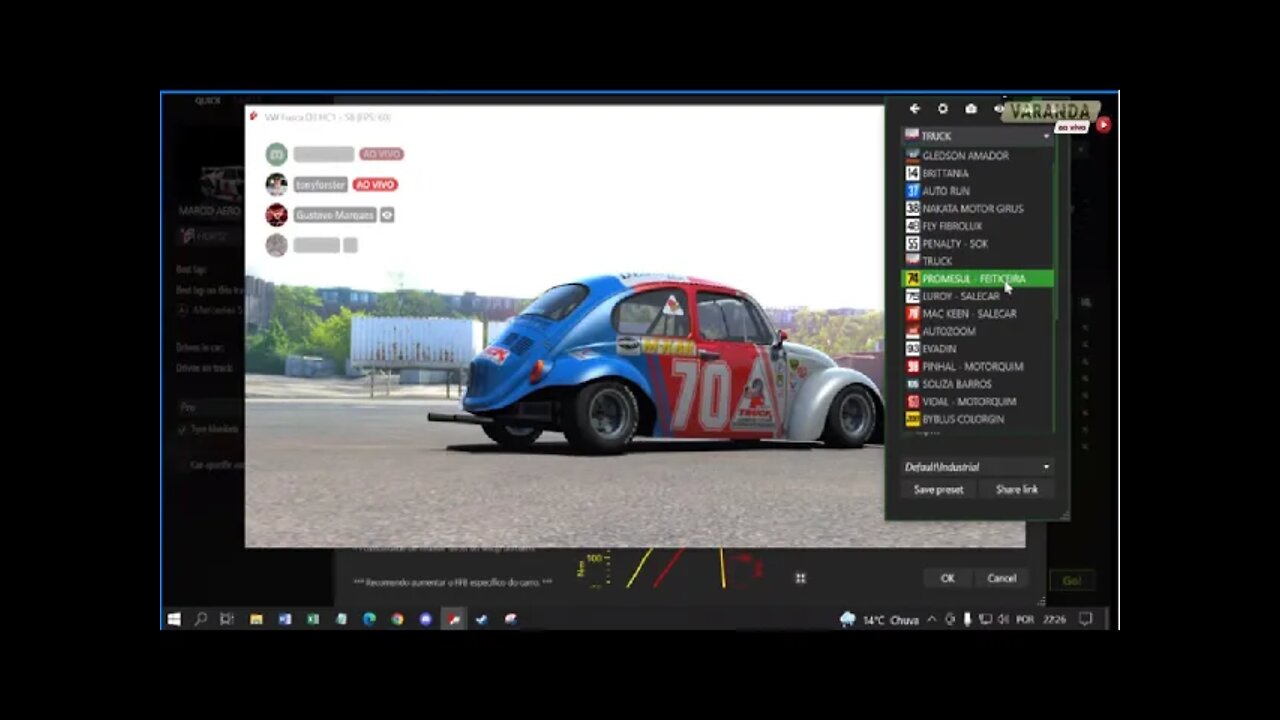1280x720 pixels.
Task: Open notification center icon
Action: [1086, 620]
